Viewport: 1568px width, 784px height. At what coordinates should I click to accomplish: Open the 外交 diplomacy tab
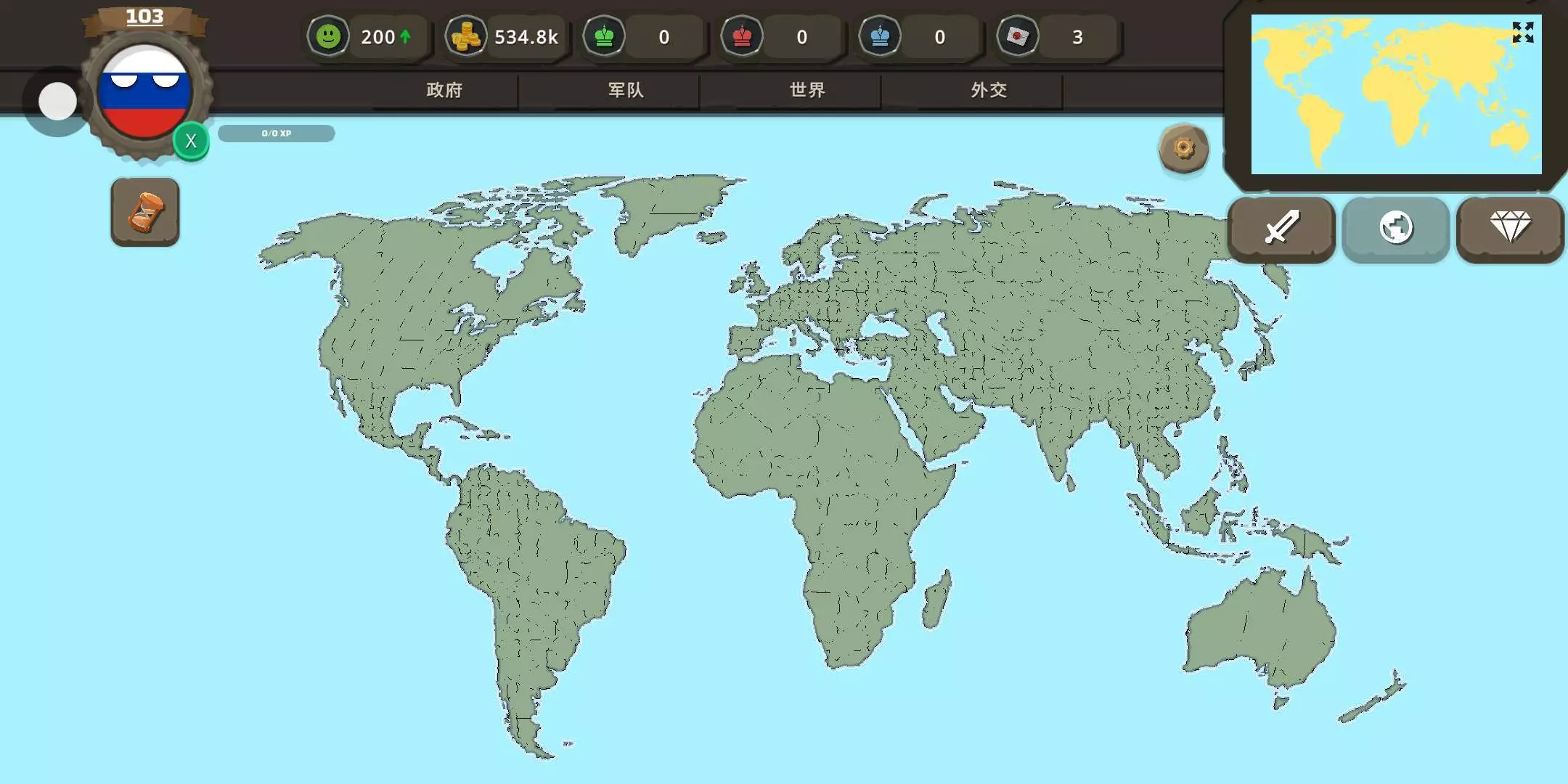pos(989,90)
